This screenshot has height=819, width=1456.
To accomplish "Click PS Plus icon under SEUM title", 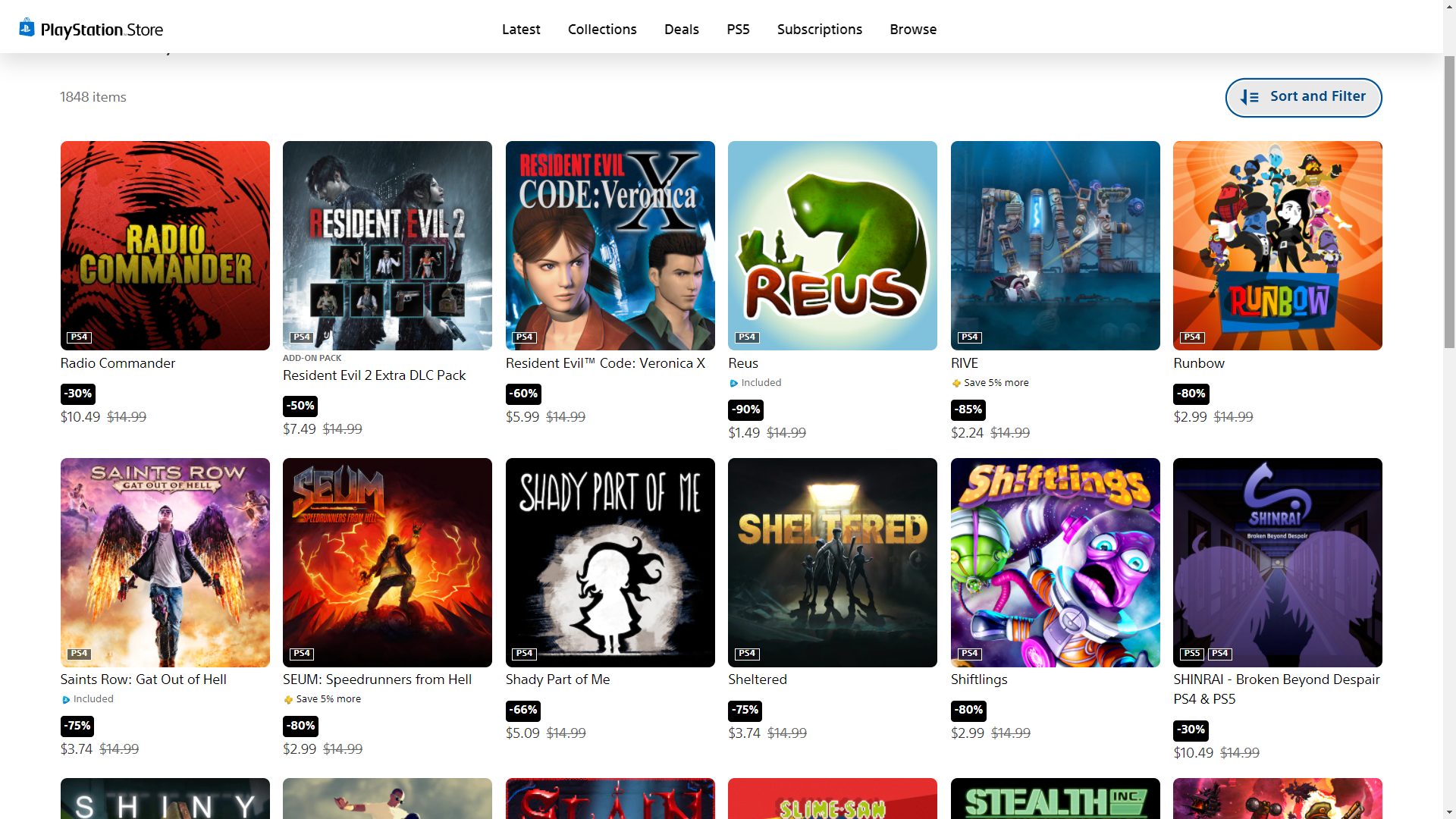I will click(288, 699).
